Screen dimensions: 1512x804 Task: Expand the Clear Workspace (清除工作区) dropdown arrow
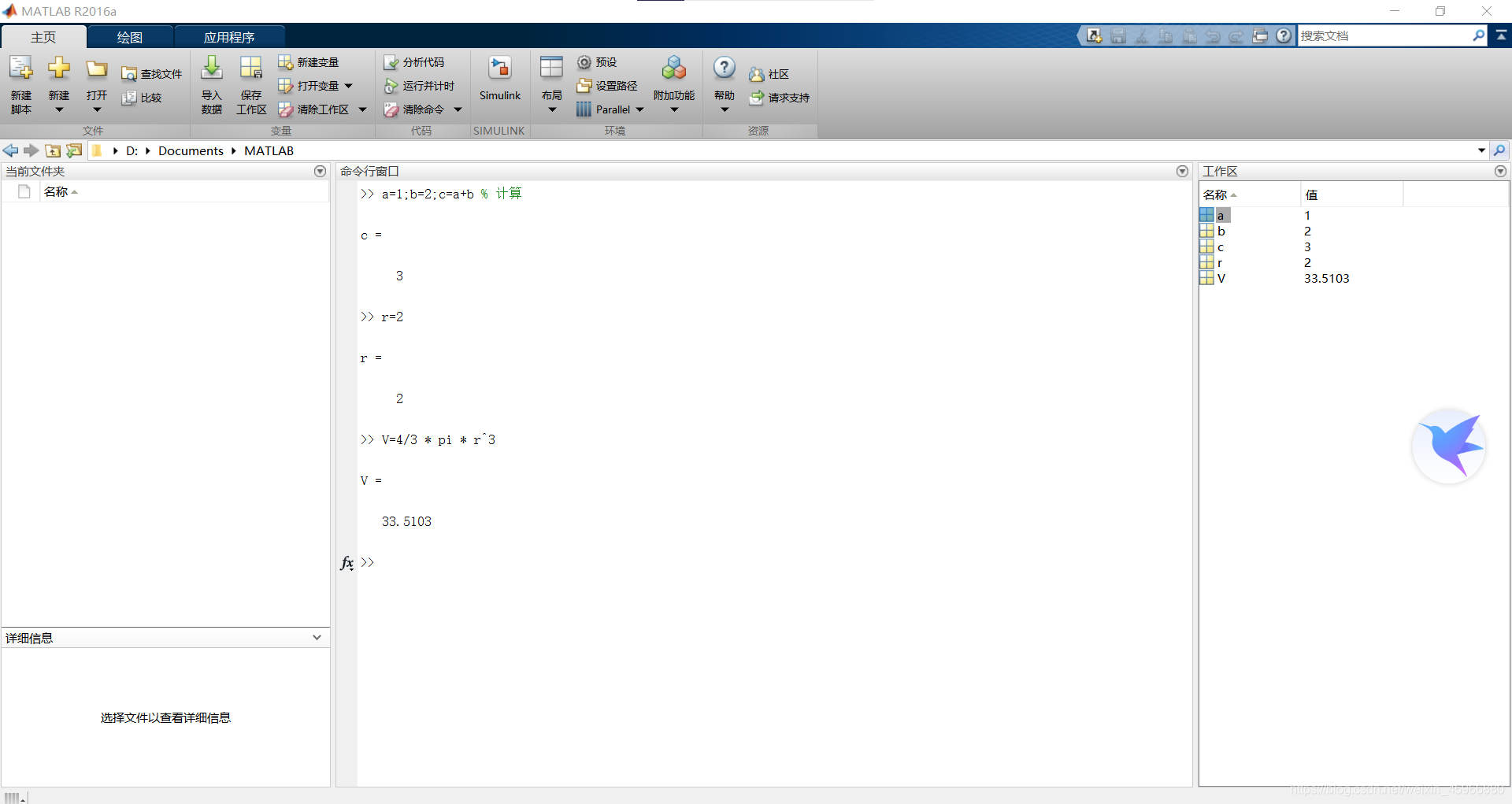pyautogui.click(x=362, y=109)
